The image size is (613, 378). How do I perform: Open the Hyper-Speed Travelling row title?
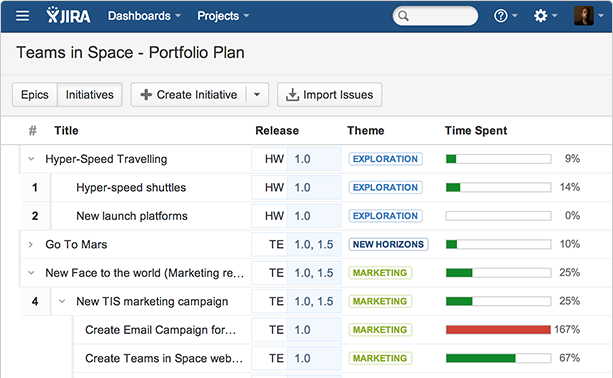click(106, 159)
